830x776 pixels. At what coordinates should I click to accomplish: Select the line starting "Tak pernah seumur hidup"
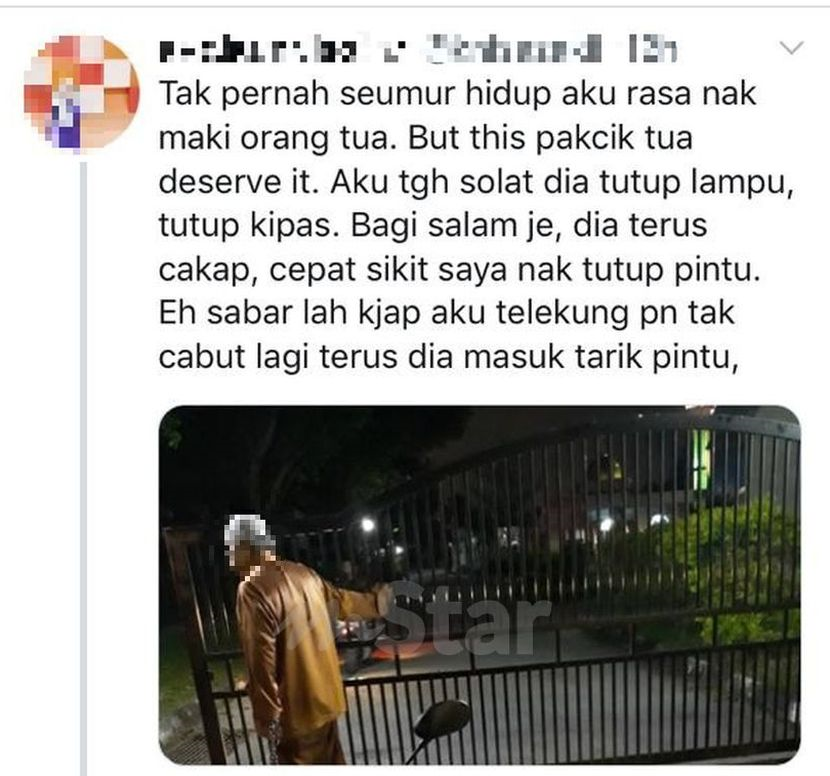[x=457, y=94]
